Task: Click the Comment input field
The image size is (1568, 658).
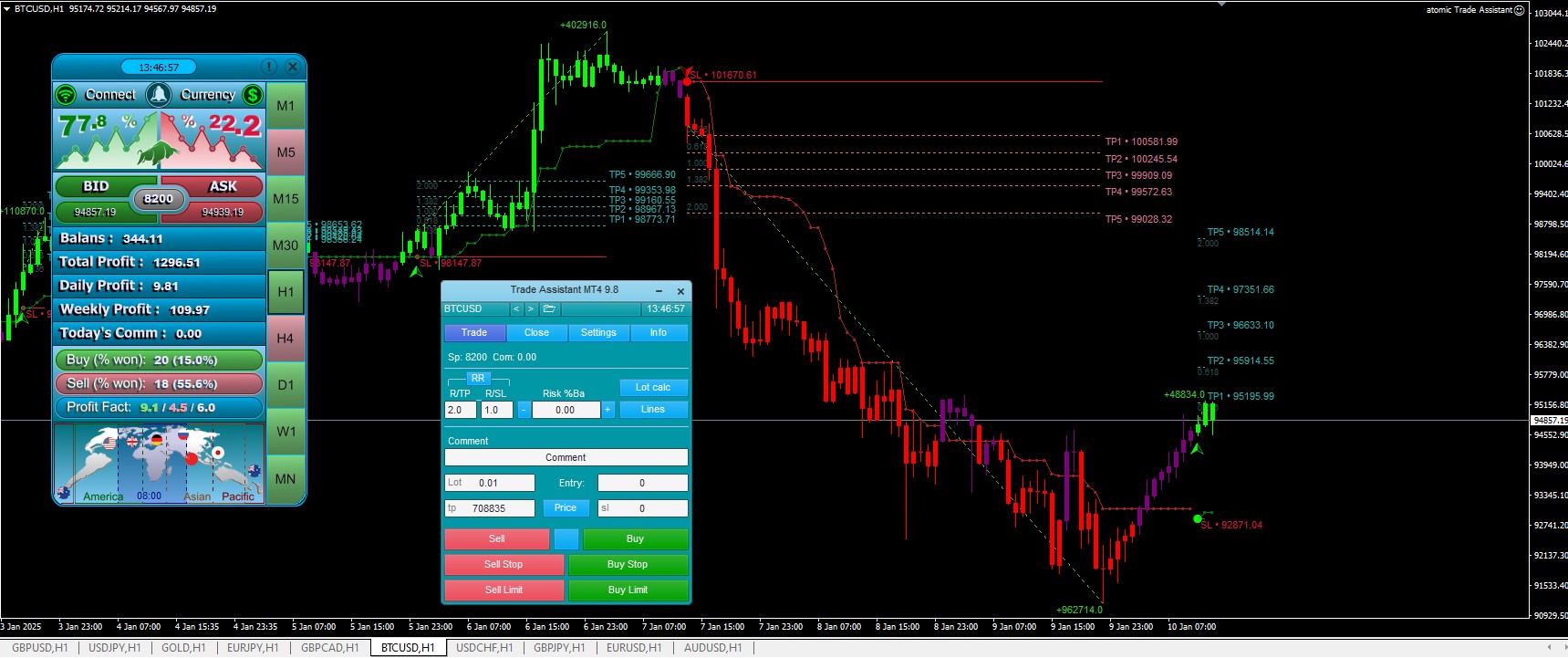Action: [x=566, y=458]
